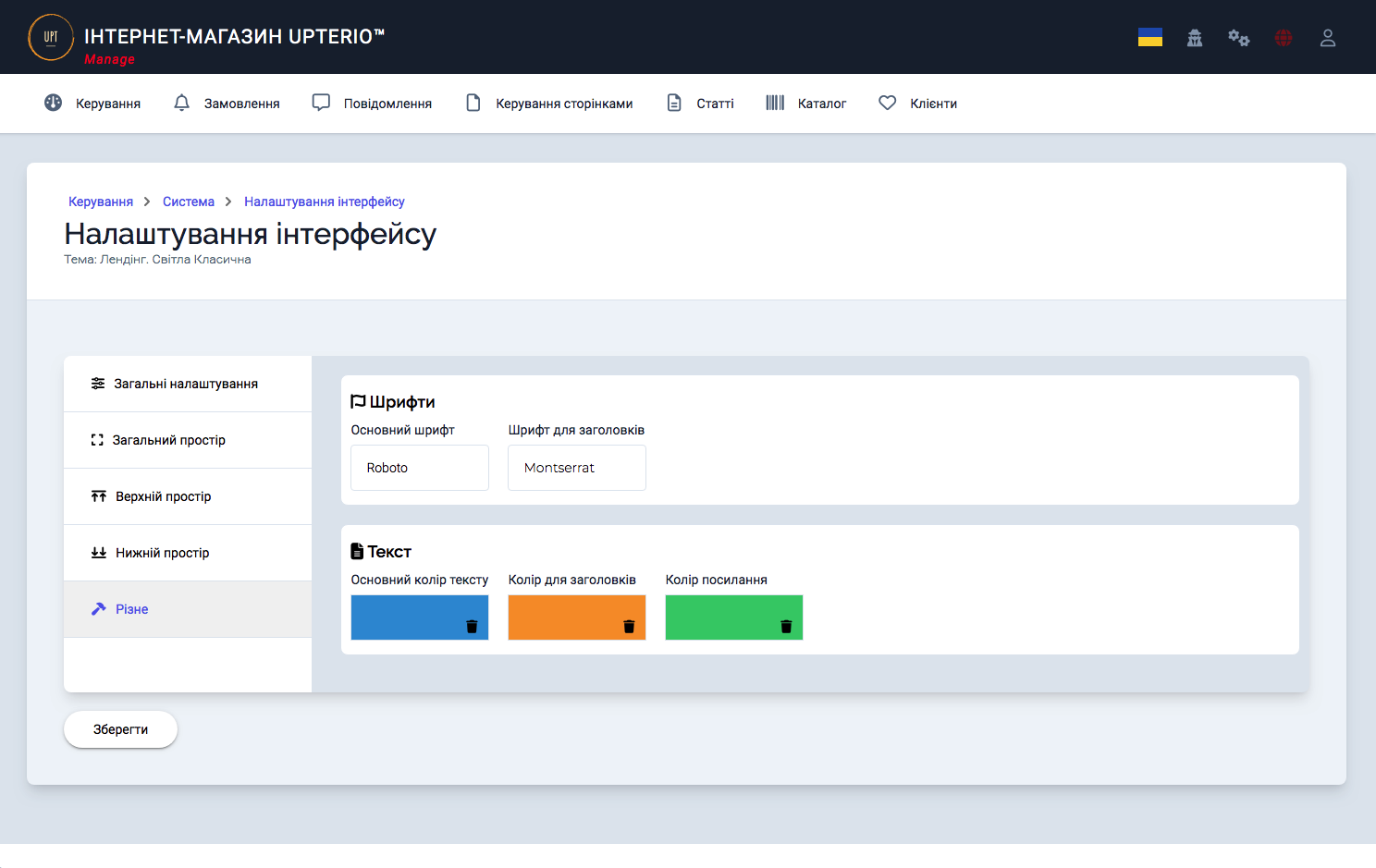Click the Manage label under the title

pyautogui.click(x=109, y=59)
